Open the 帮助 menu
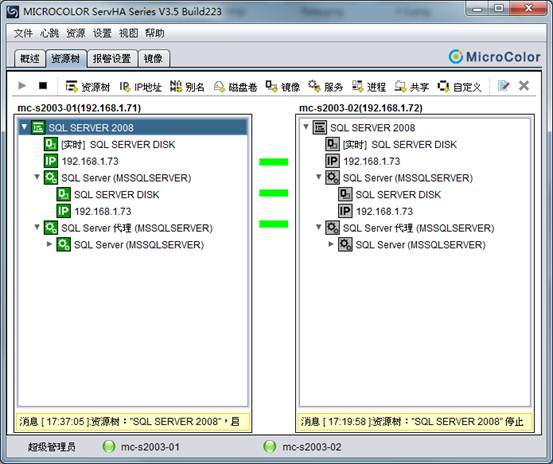 (x=154, y=33)
